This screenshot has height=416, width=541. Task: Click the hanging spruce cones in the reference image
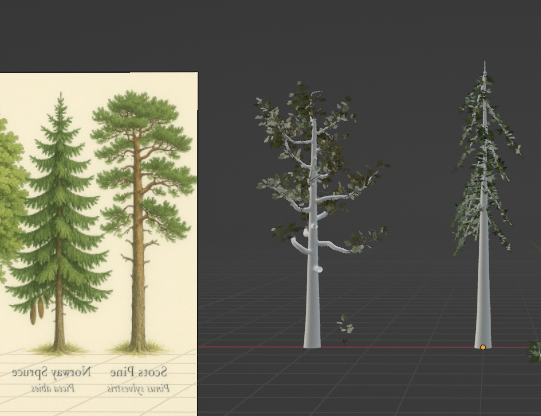37,310
